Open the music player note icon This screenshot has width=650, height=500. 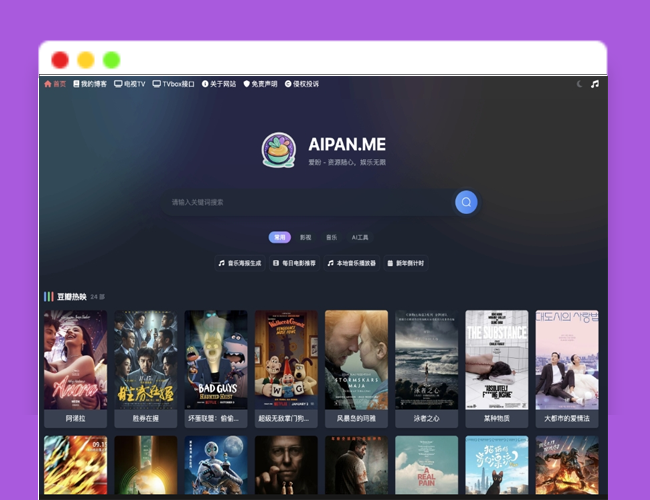click(595, 84)
